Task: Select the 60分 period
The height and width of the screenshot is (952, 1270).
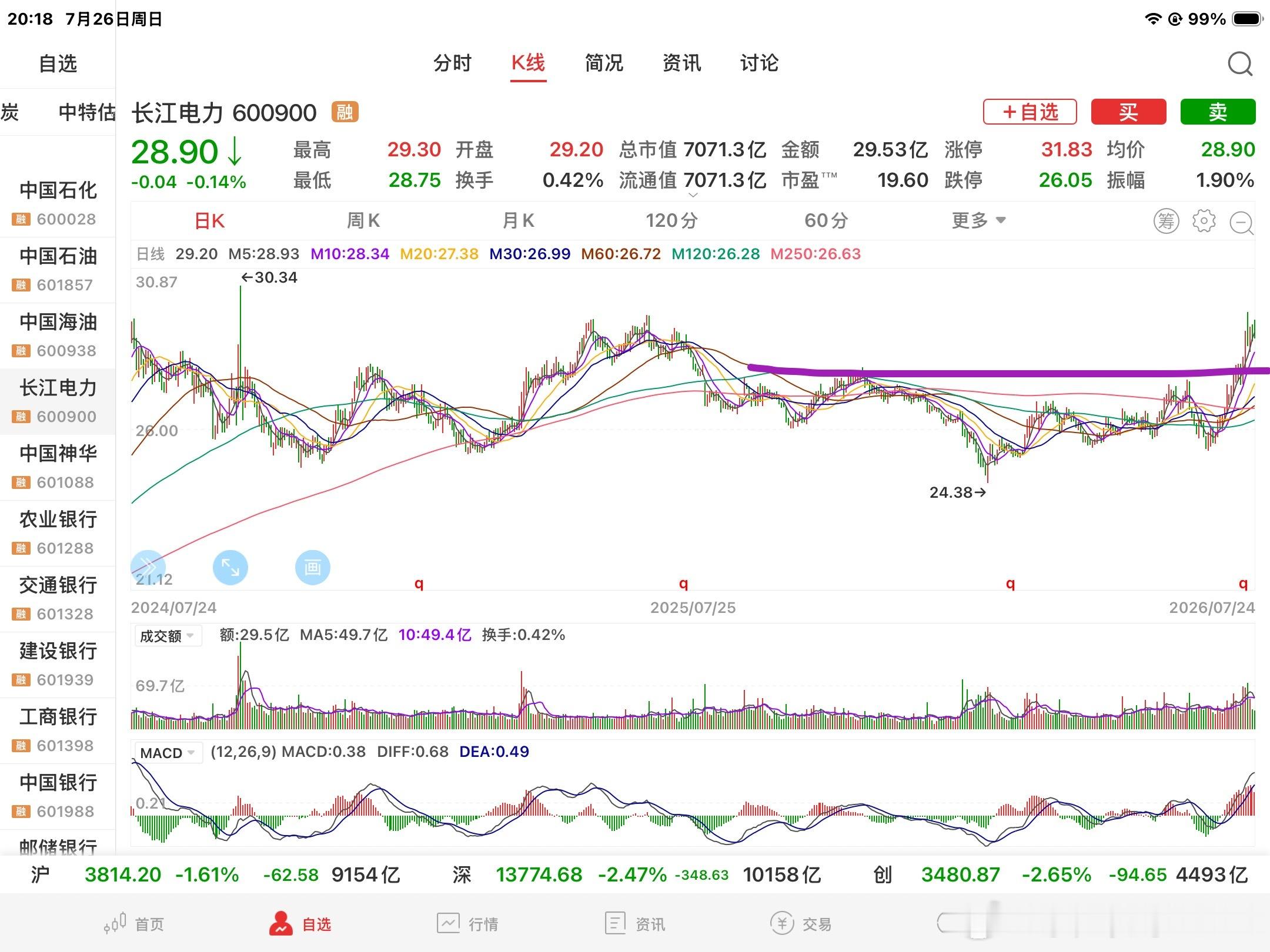Action: [x=826, y=221]
